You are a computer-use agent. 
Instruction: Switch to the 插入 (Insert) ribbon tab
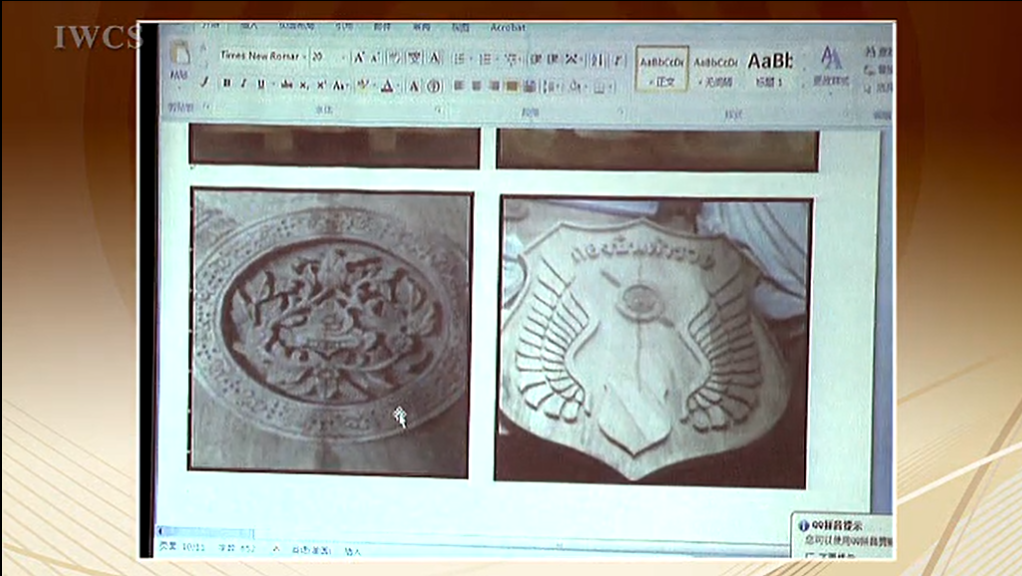click(x=249, y=25)
